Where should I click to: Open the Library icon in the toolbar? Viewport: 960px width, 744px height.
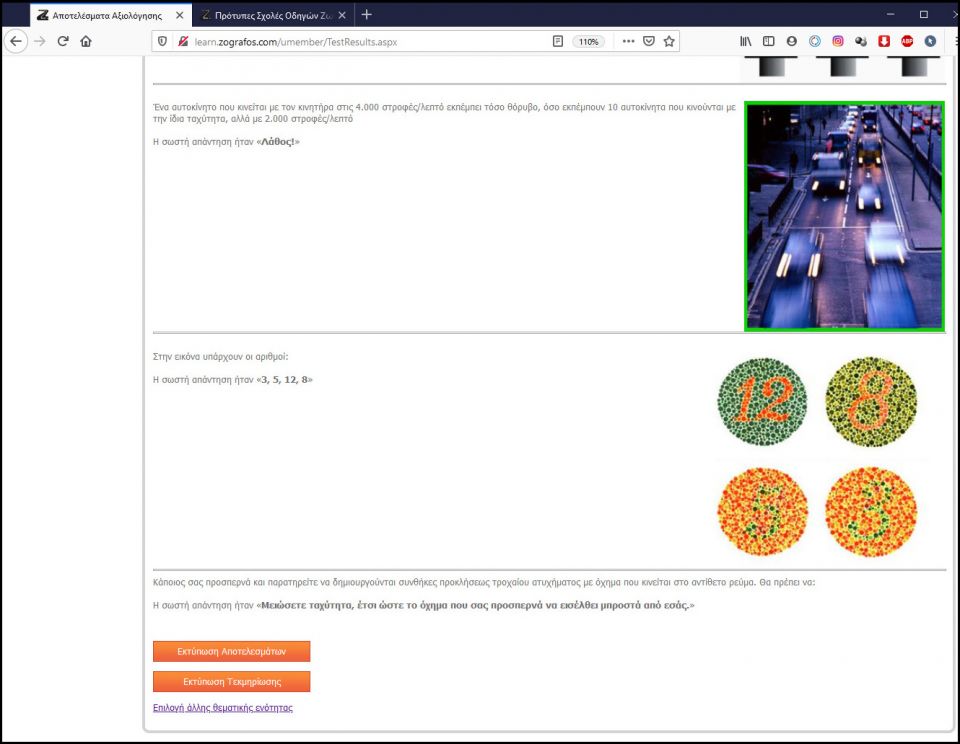pyautogui.click(x=745, y=41)
